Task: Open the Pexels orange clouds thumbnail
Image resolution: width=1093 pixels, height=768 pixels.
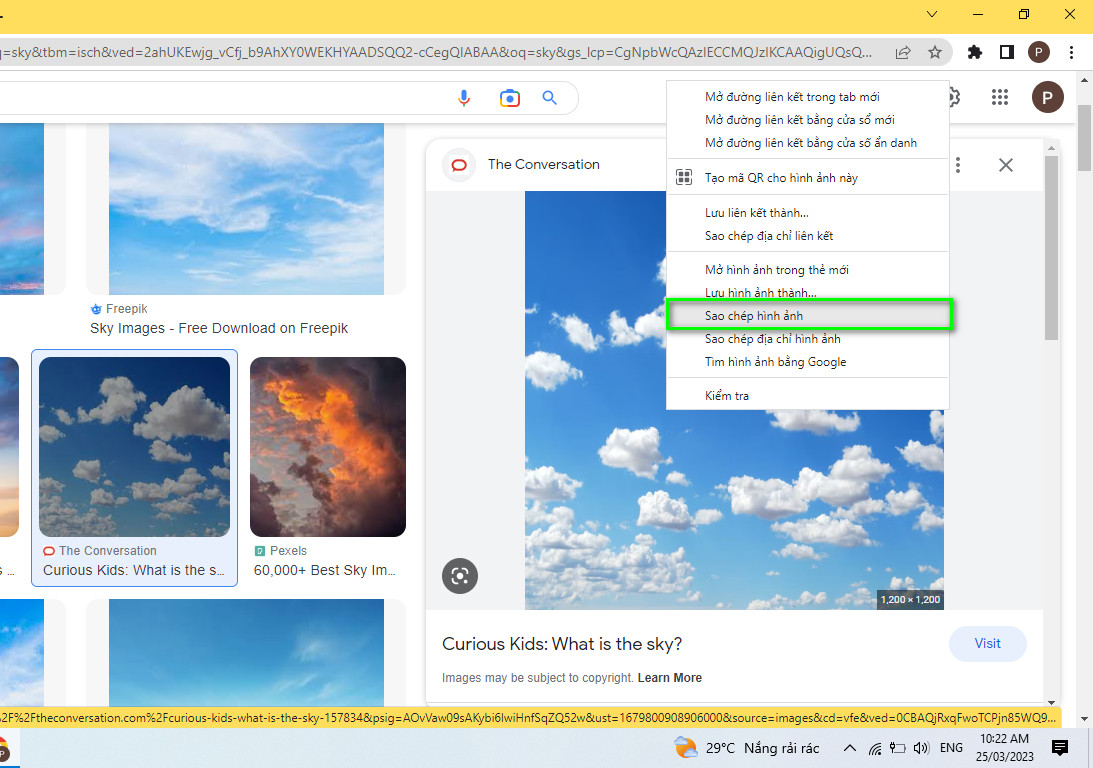Action: pos(328,447)
